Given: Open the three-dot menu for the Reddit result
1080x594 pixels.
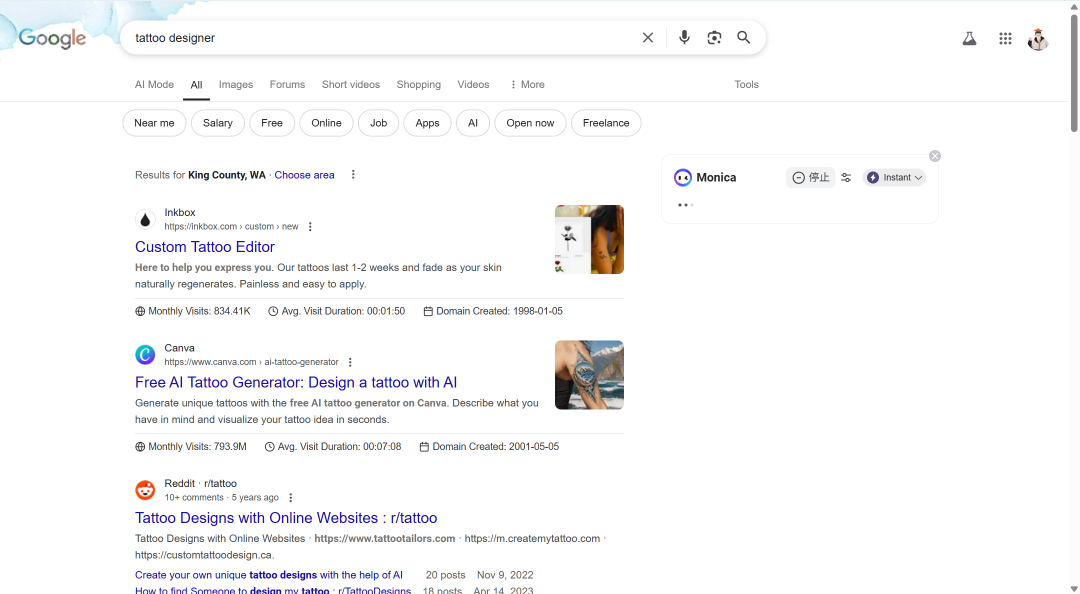Looking at the screenshot, I should [x=291, y=498].
